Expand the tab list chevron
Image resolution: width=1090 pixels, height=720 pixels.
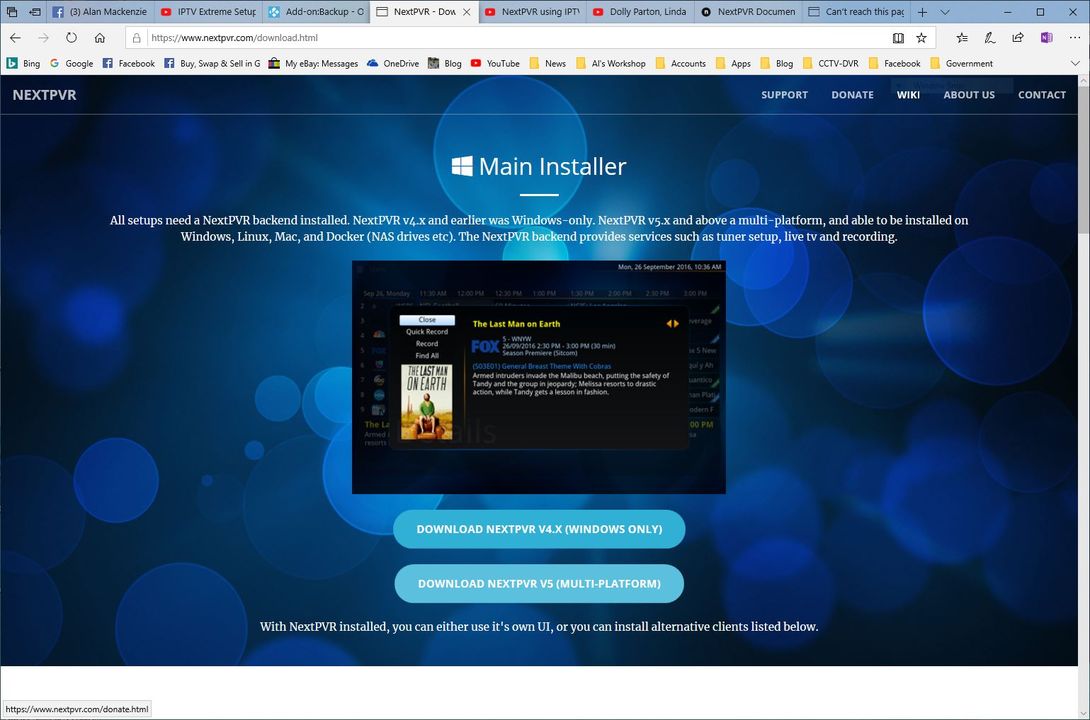pos(945,12)
